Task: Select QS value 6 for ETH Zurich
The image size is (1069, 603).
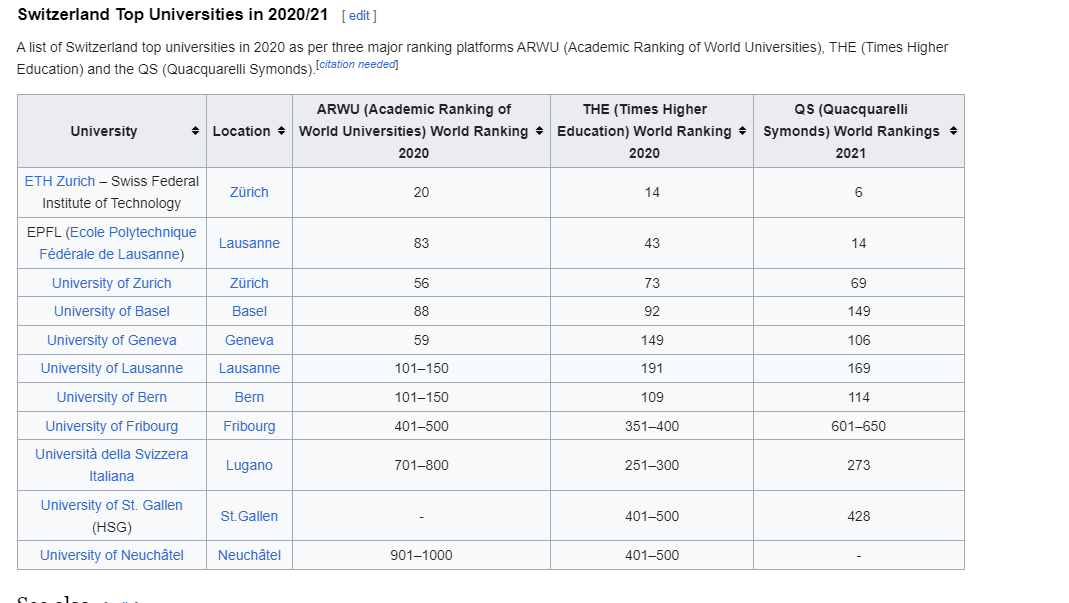Action: pos(859,192)
